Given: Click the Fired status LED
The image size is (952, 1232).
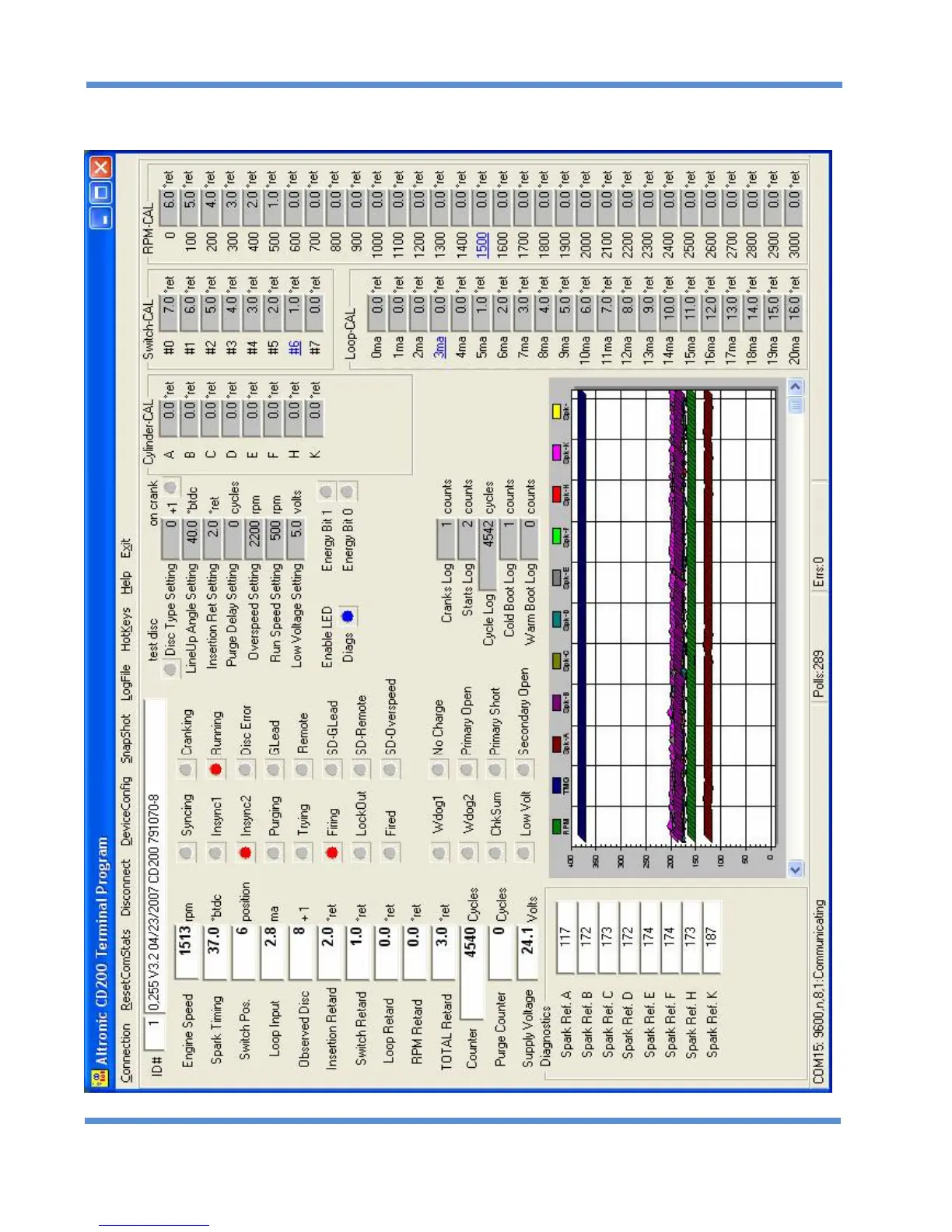Looking at the screenshot, I should (x=390, y=853).
